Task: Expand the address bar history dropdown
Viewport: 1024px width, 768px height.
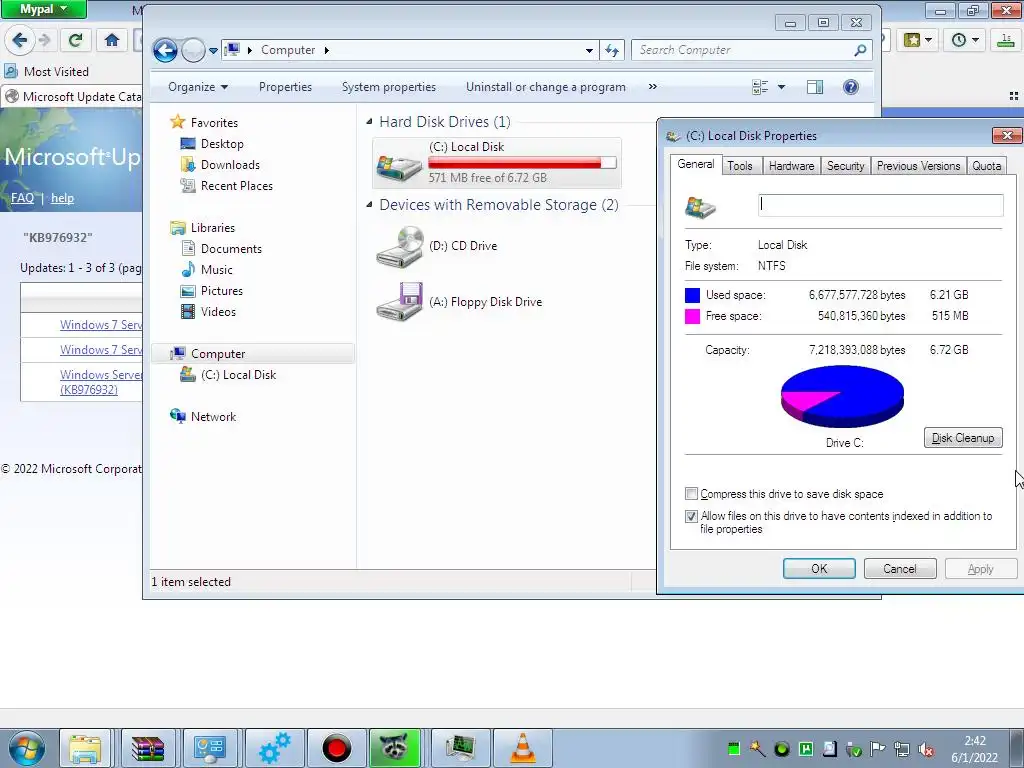Action: (589, 50)
